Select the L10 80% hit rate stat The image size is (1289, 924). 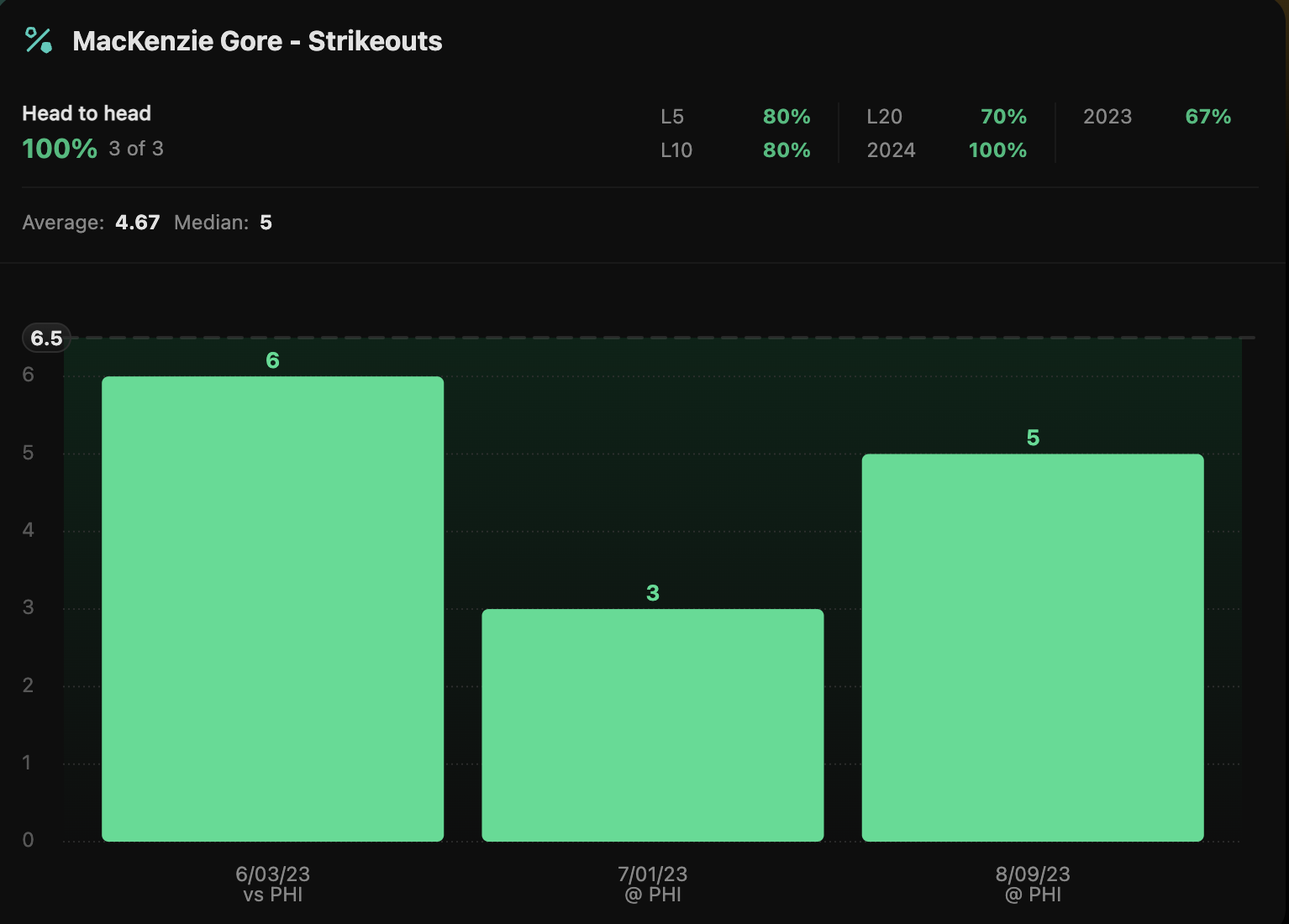click(x=735, y=150)
